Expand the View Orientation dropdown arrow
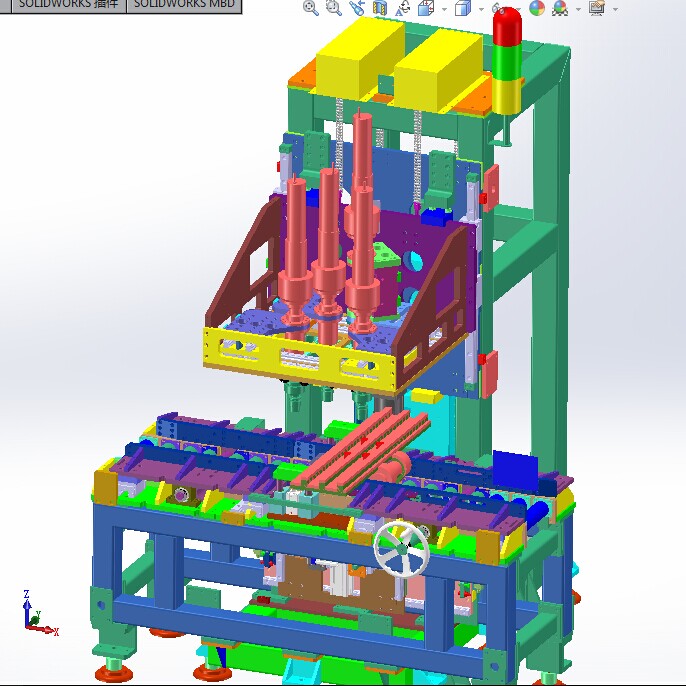 (444, 9)
